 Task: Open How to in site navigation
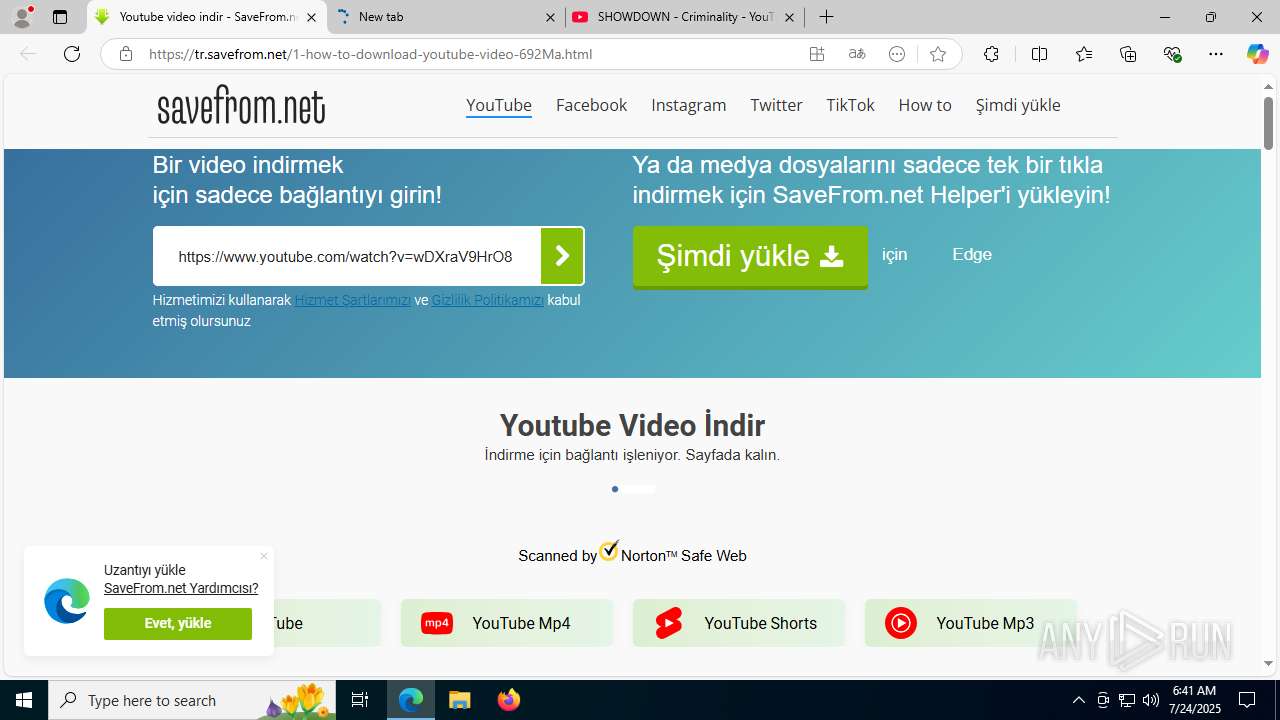coord(925,105)
